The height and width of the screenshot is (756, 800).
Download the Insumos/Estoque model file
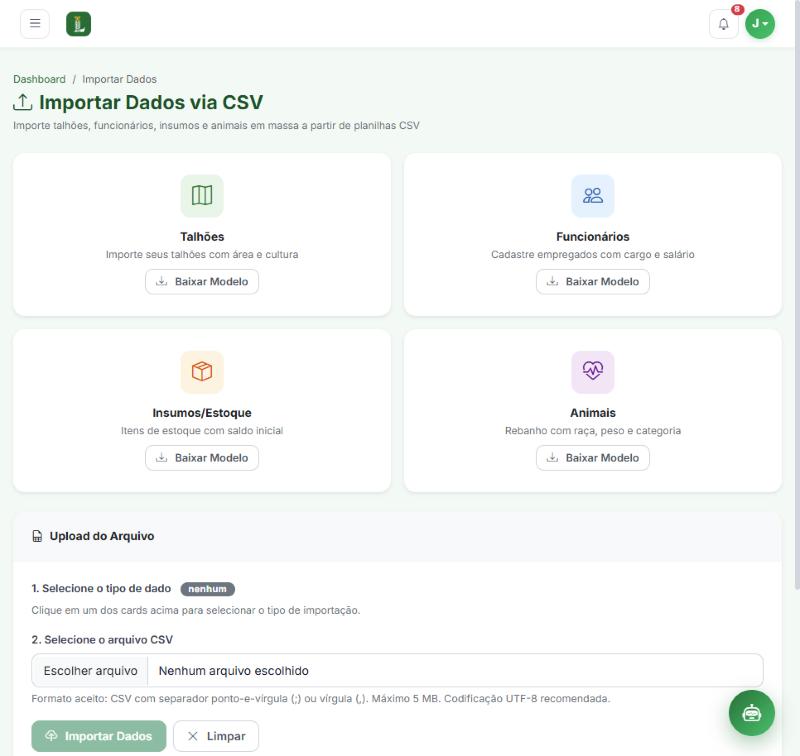pos(202,458)
